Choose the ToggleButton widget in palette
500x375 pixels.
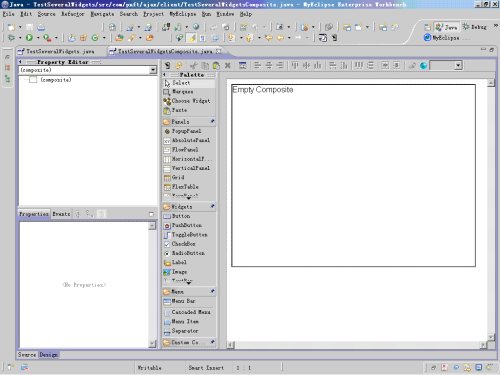[189, 235]
